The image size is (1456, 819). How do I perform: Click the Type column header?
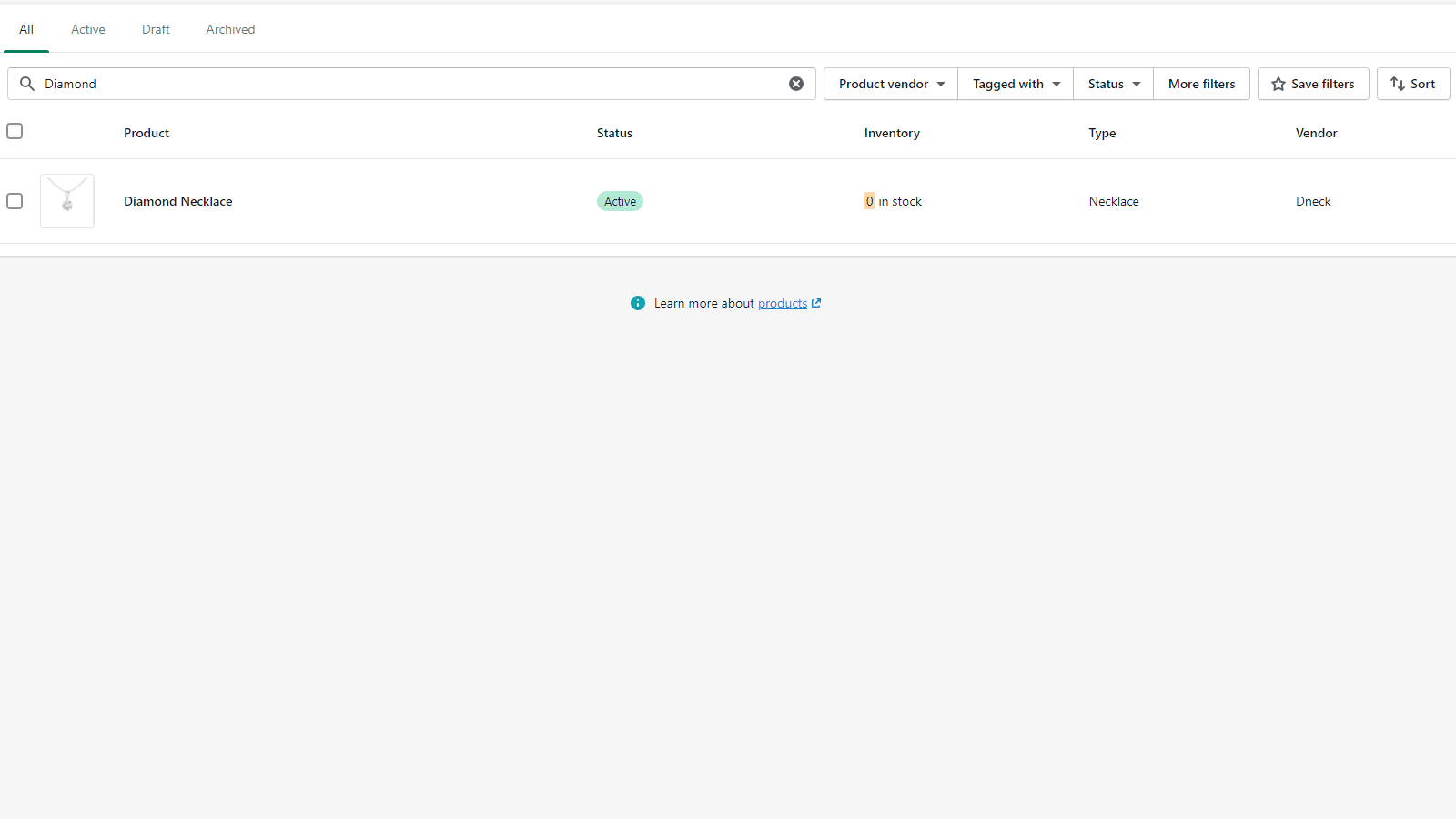1102,133
